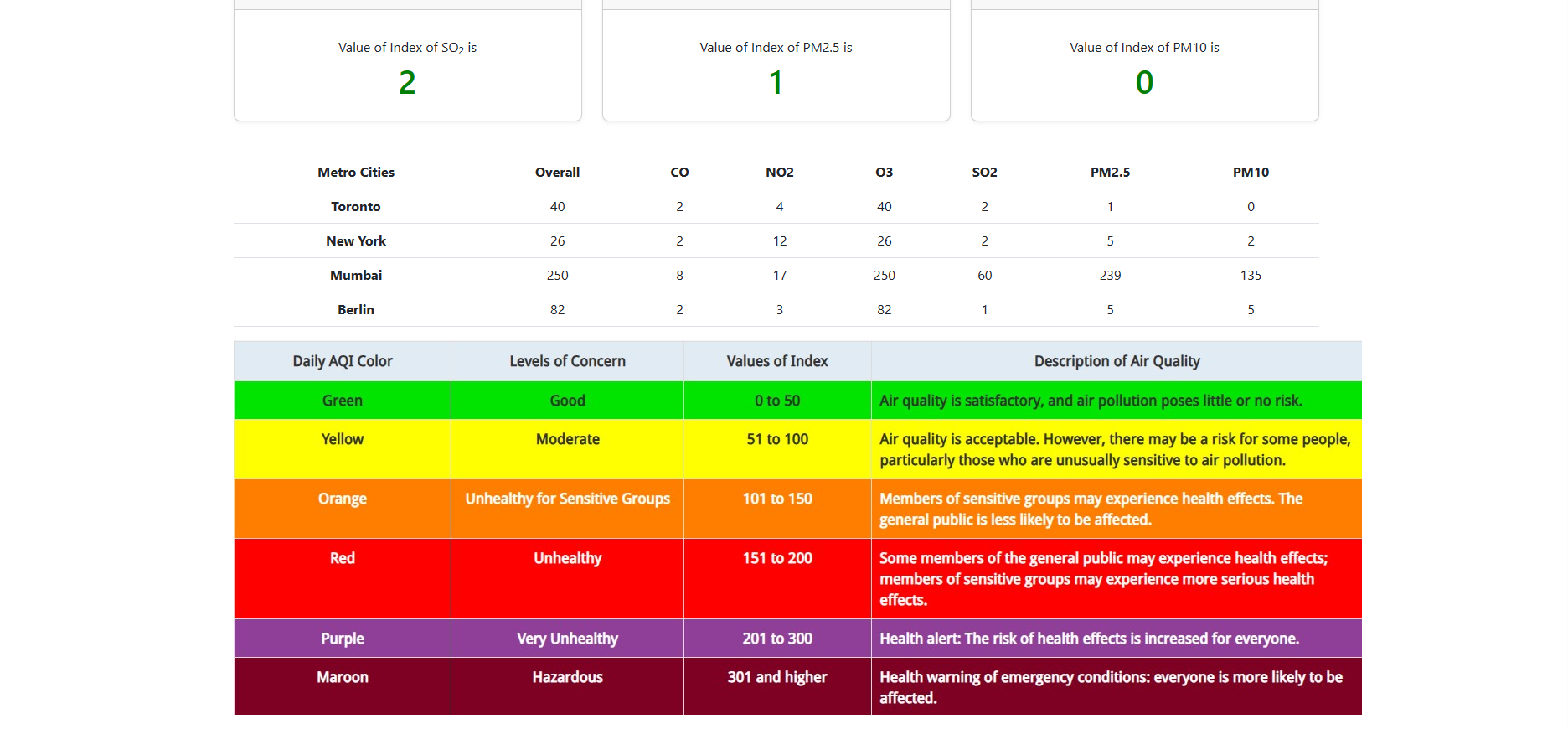Viewport: 1568px width, 729px height.
Task: Click the 'Health warning of emergency conditions' description
Action: [1117, 686]
